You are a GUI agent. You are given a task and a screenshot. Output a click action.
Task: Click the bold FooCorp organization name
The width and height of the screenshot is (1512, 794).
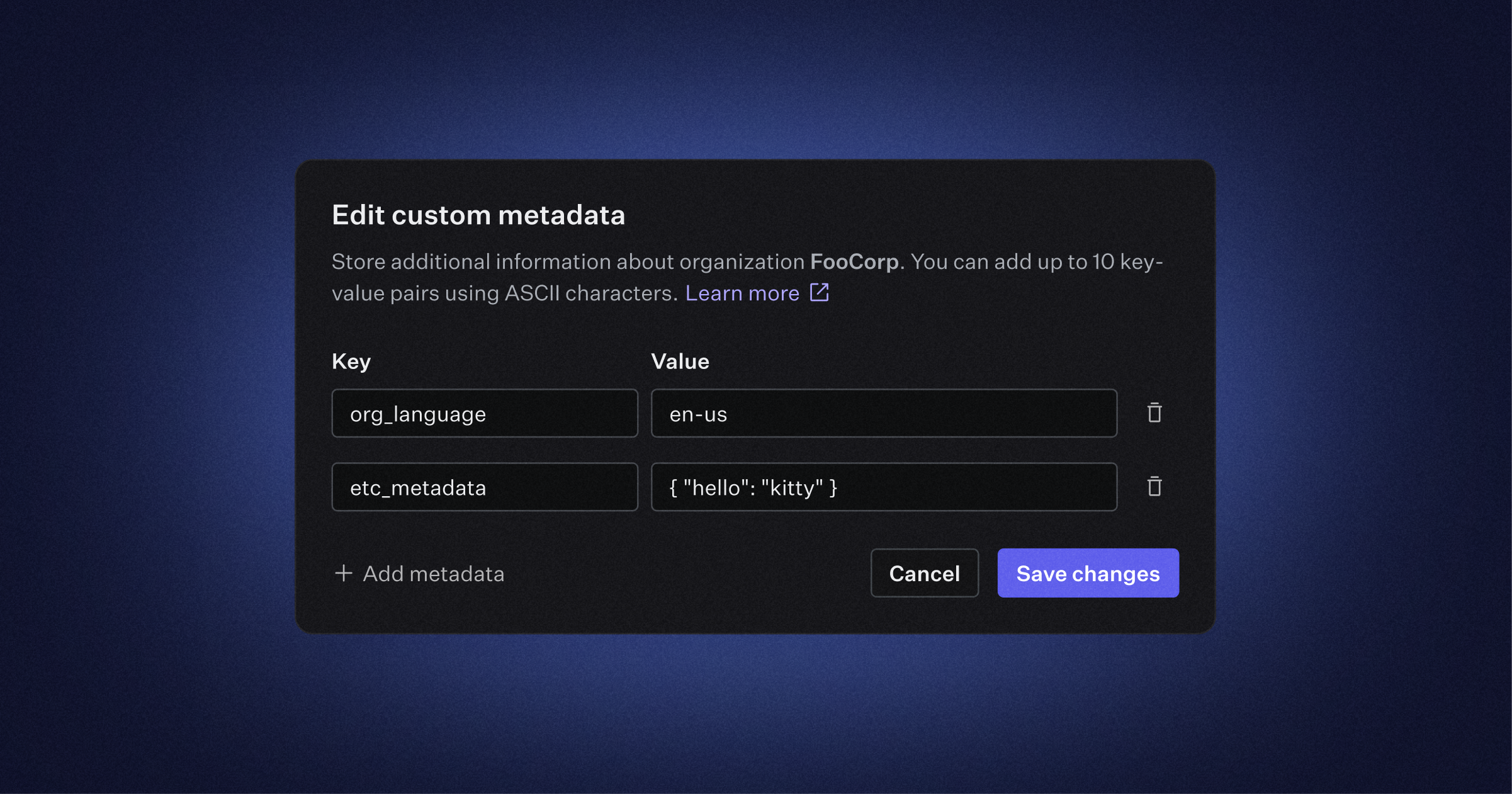[854, 261]
